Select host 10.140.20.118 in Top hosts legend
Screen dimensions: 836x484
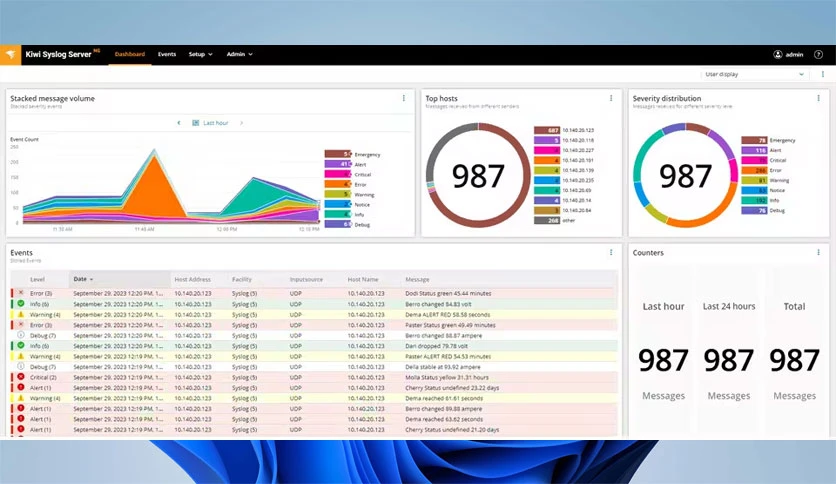pyautogui.click(x=564, y=140)
